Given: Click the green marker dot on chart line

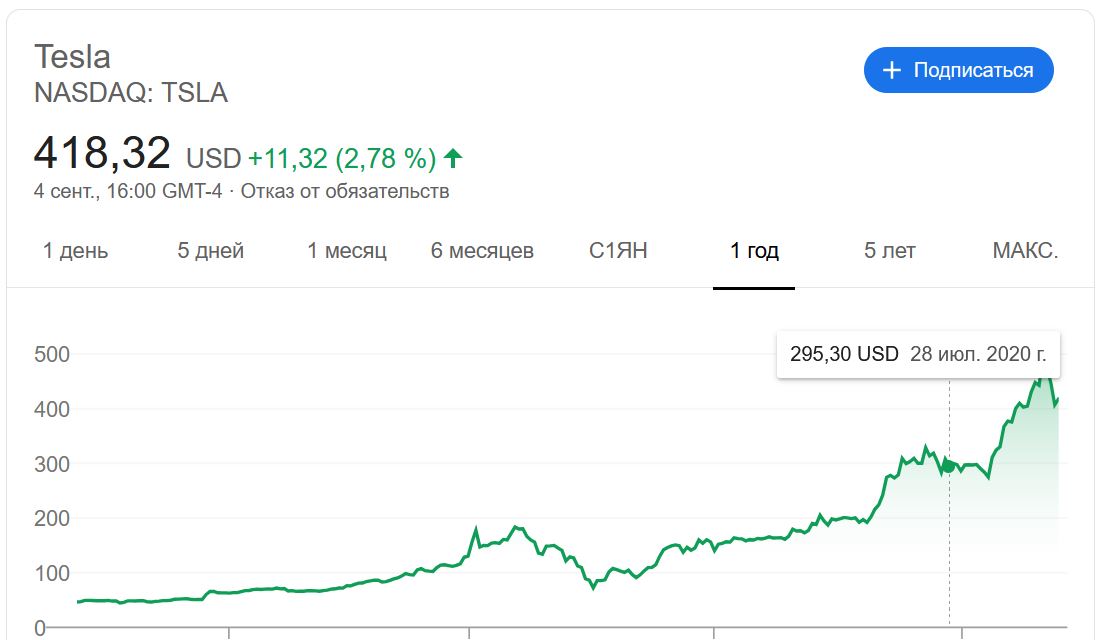Looking at the screenshot, I should click(x=949, y=465).
